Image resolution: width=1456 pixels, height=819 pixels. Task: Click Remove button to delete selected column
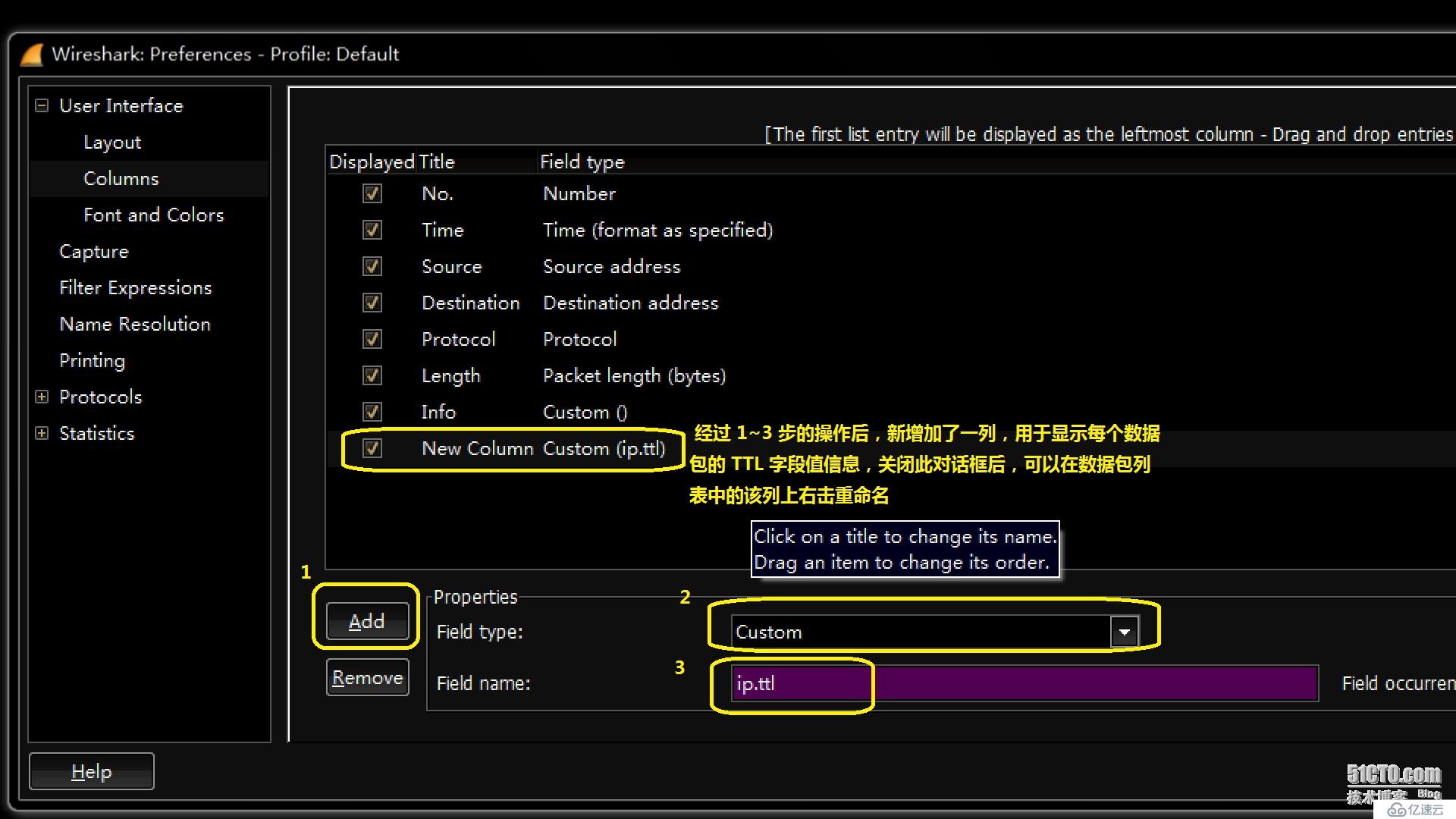[x=367, y=678]
